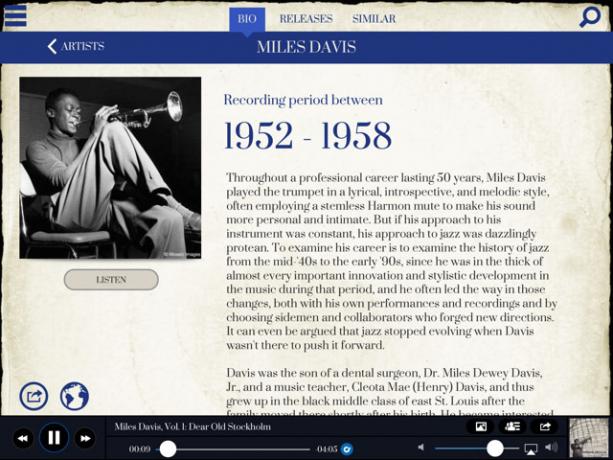Open the hamburger menu
613x460 pixels.
pyautogui.click(x=15, y=16)
